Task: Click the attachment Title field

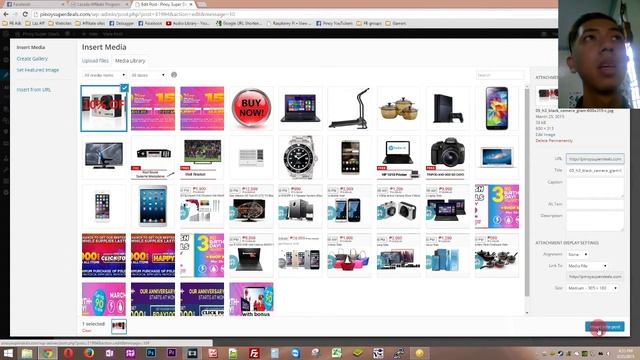Action: (595, 171)
